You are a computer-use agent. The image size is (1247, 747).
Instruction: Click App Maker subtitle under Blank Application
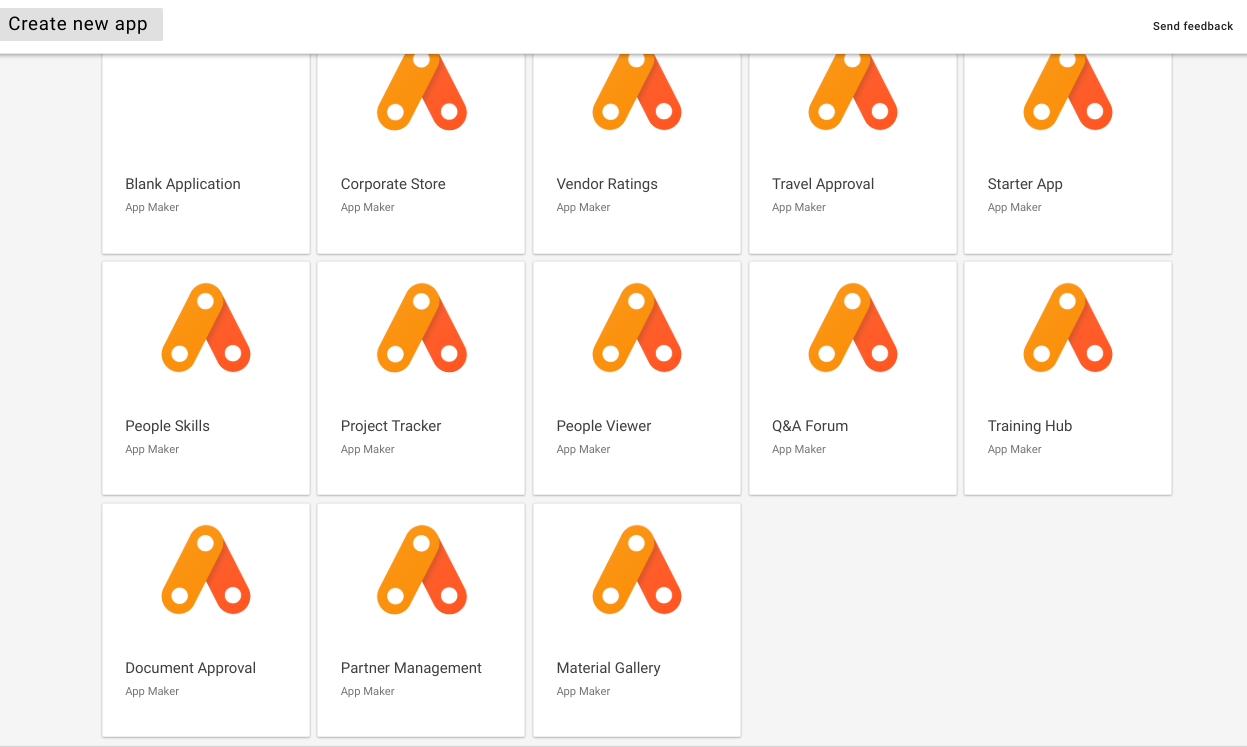152,208
